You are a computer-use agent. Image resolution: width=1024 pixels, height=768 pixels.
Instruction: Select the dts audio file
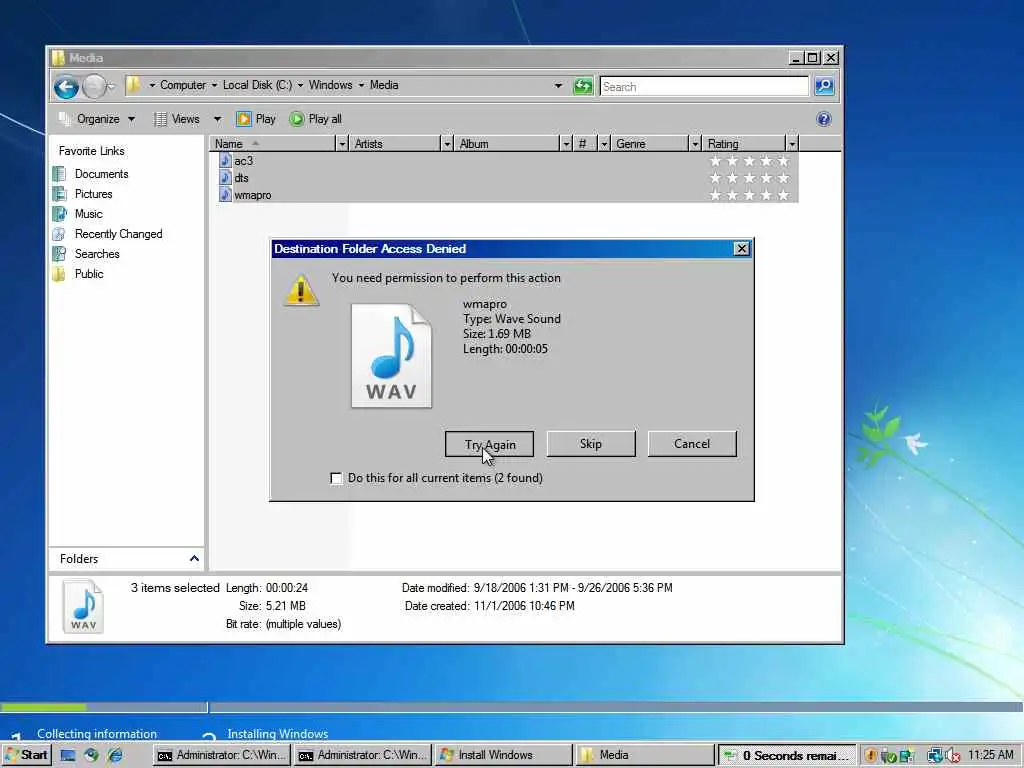coord(241,178)
